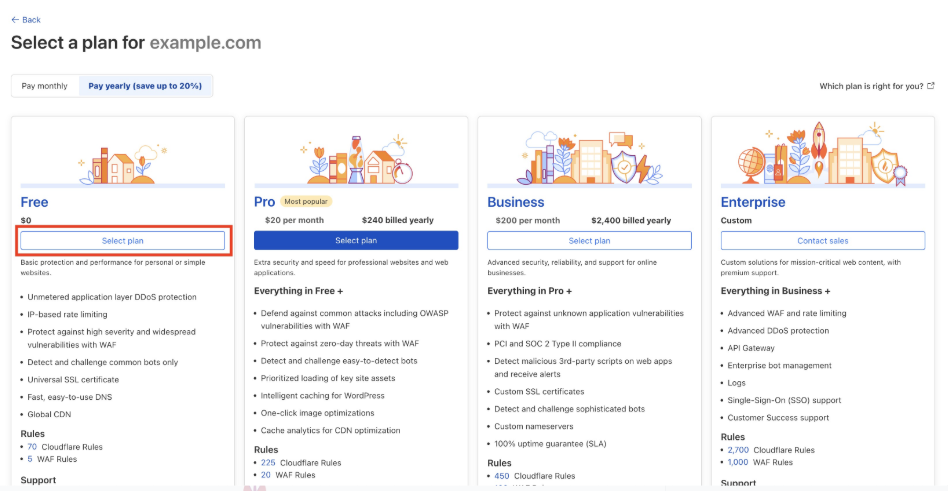This screenshot has height=491, width=948.
Task: Open the 1,000 WAF Rules link in Enterprise
Action: point(737,462)
